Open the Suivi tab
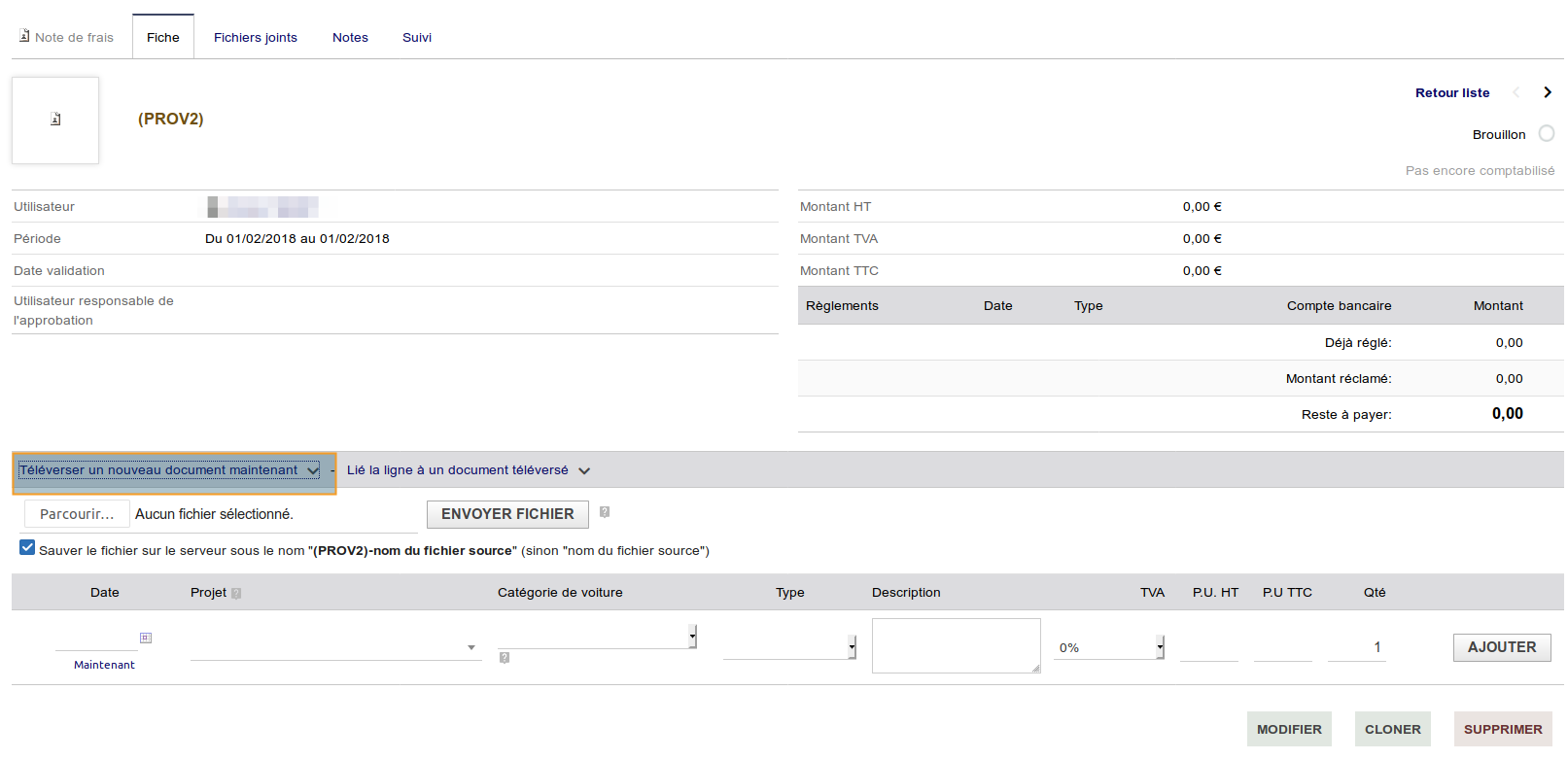1568x760 pixels. pyautogui.click(x=417, y=37)
